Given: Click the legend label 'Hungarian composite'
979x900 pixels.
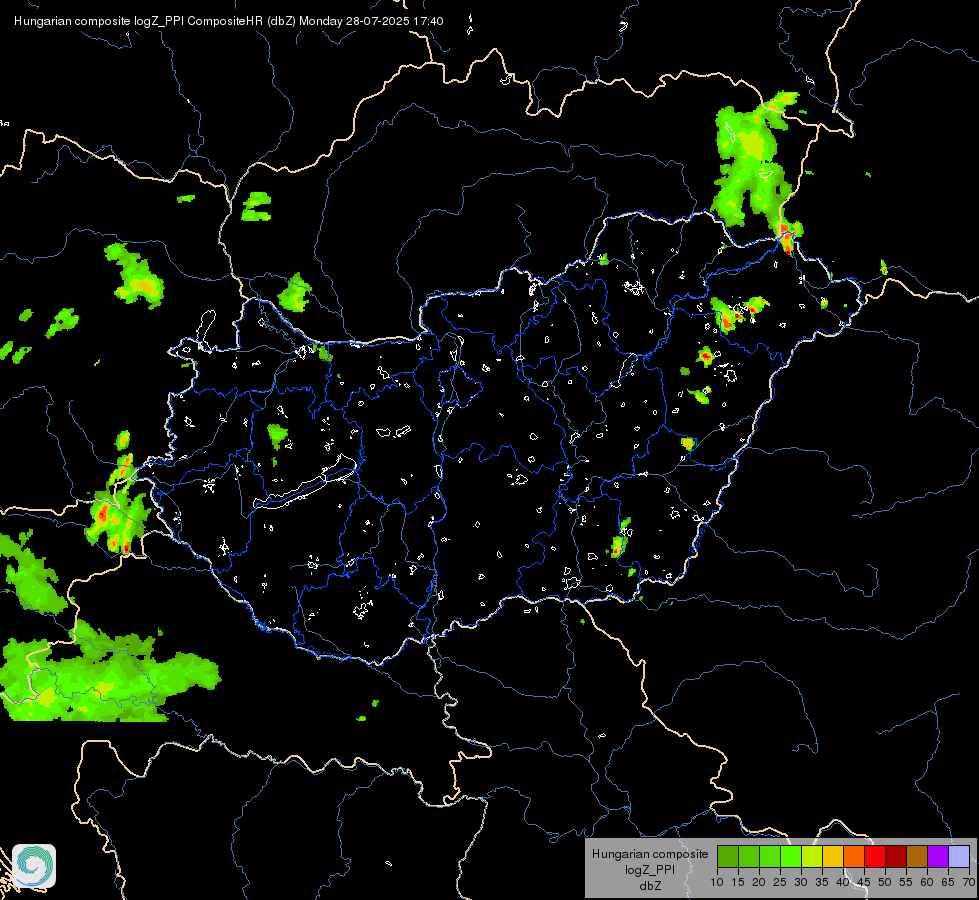Looking at the screenshot, I should [x=650, y=854].
